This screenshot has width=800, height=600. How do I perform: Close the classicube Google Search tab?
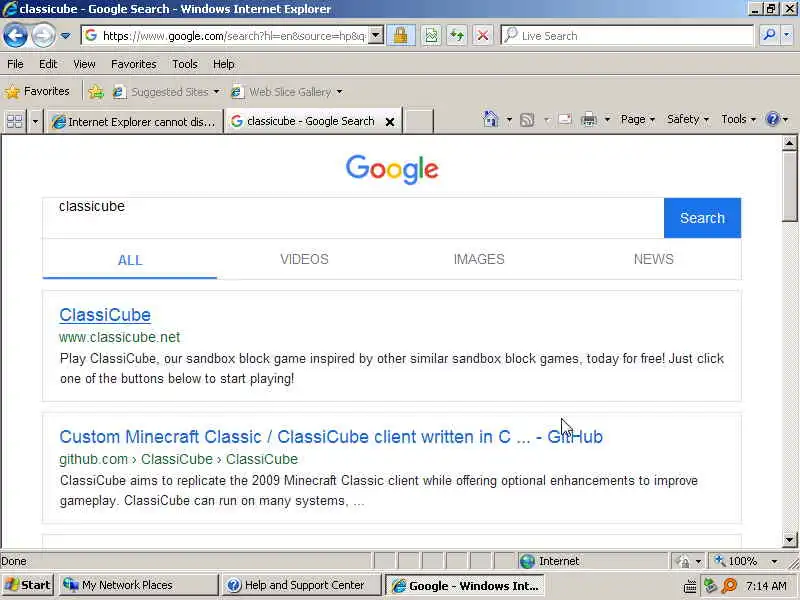click(x=390, y=122)
